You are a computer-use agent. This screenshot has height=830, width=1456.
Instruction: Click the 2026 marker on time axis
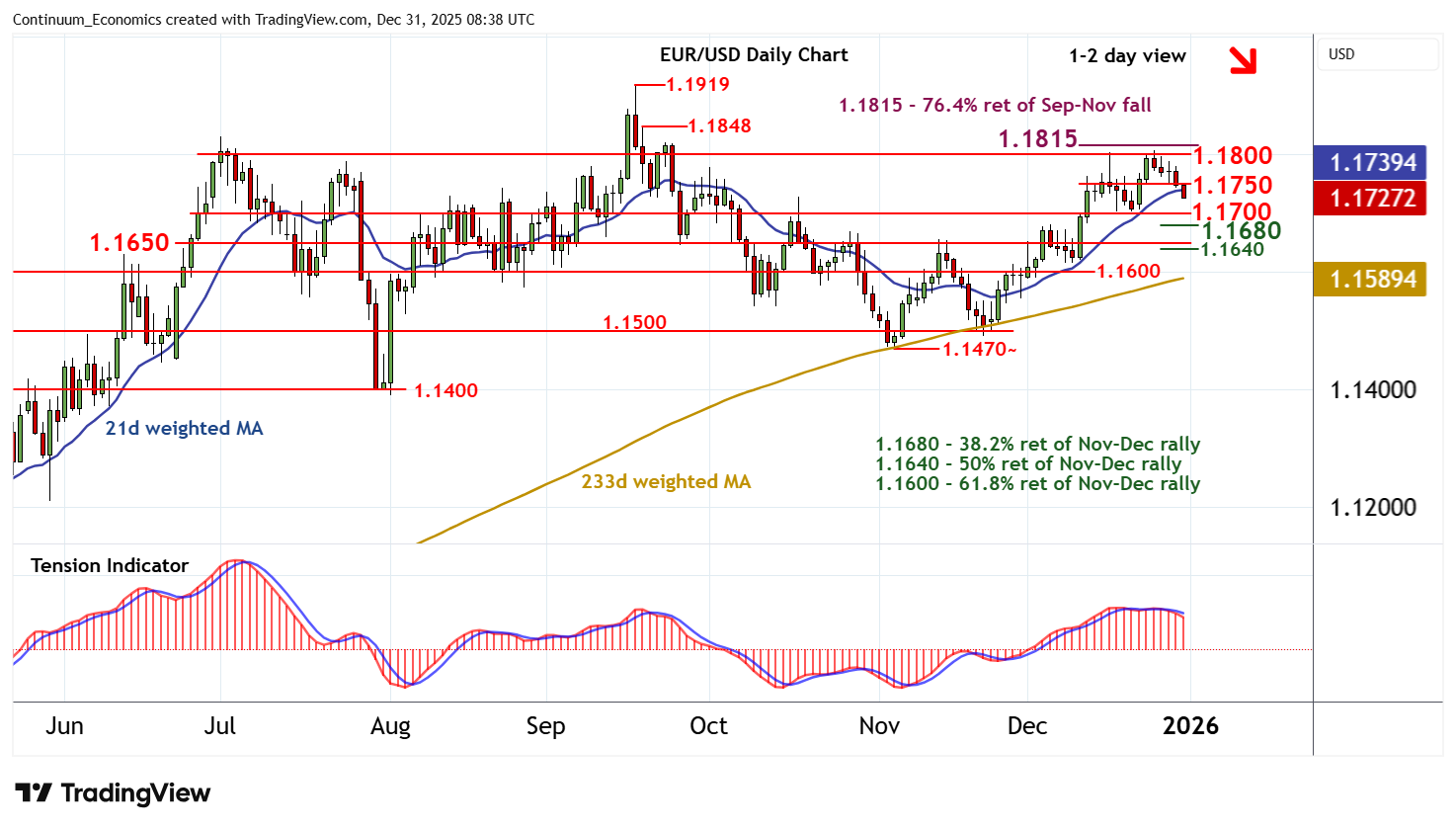1190,726
